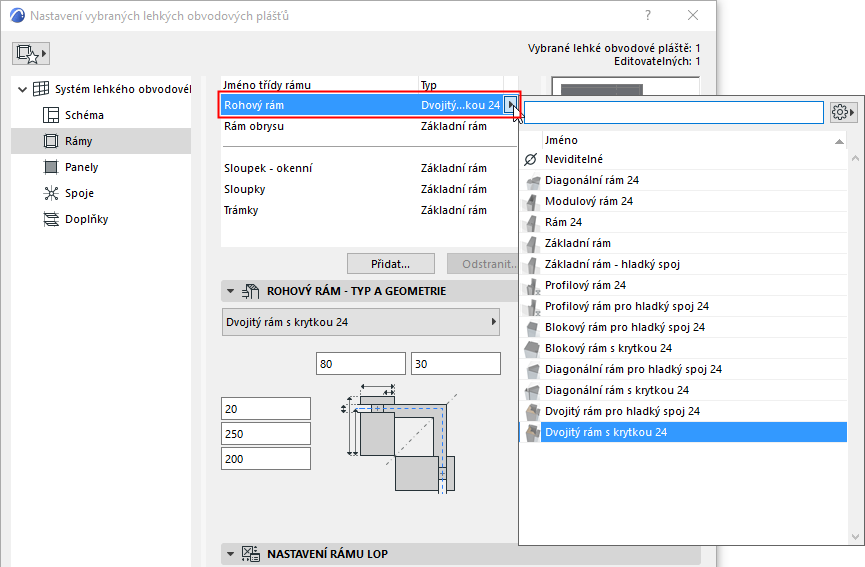Choose Diagonální rám s krytkou 24

[x=683, y=390]
